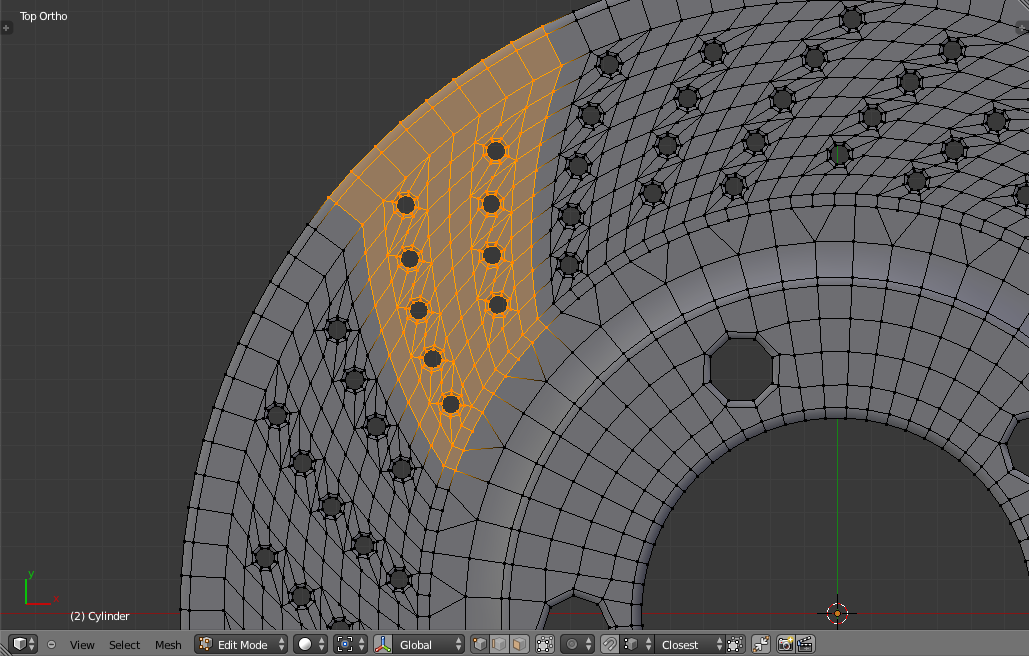The height and width of the screenshot is (656, 1029).
Task: Click the Top Ortho view label
Action: (43, 16)
